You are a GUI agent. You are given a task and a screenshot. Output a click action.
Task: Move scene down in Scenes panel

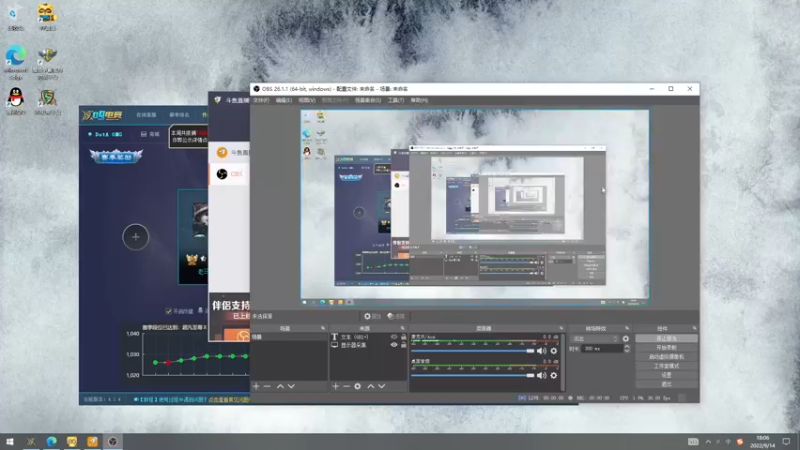click(291, 386)
